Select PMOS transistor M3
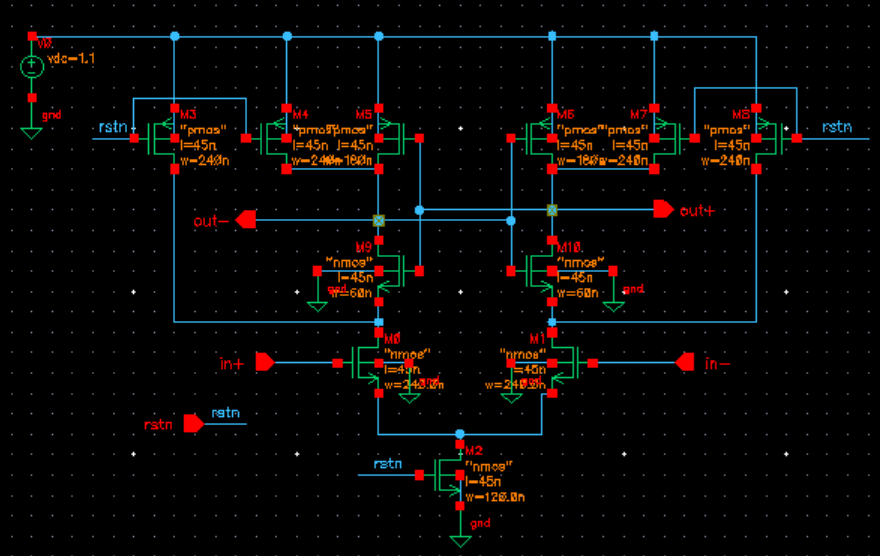Image resolution: width=880 pixels, height=556 pixels. coord(162,139)
